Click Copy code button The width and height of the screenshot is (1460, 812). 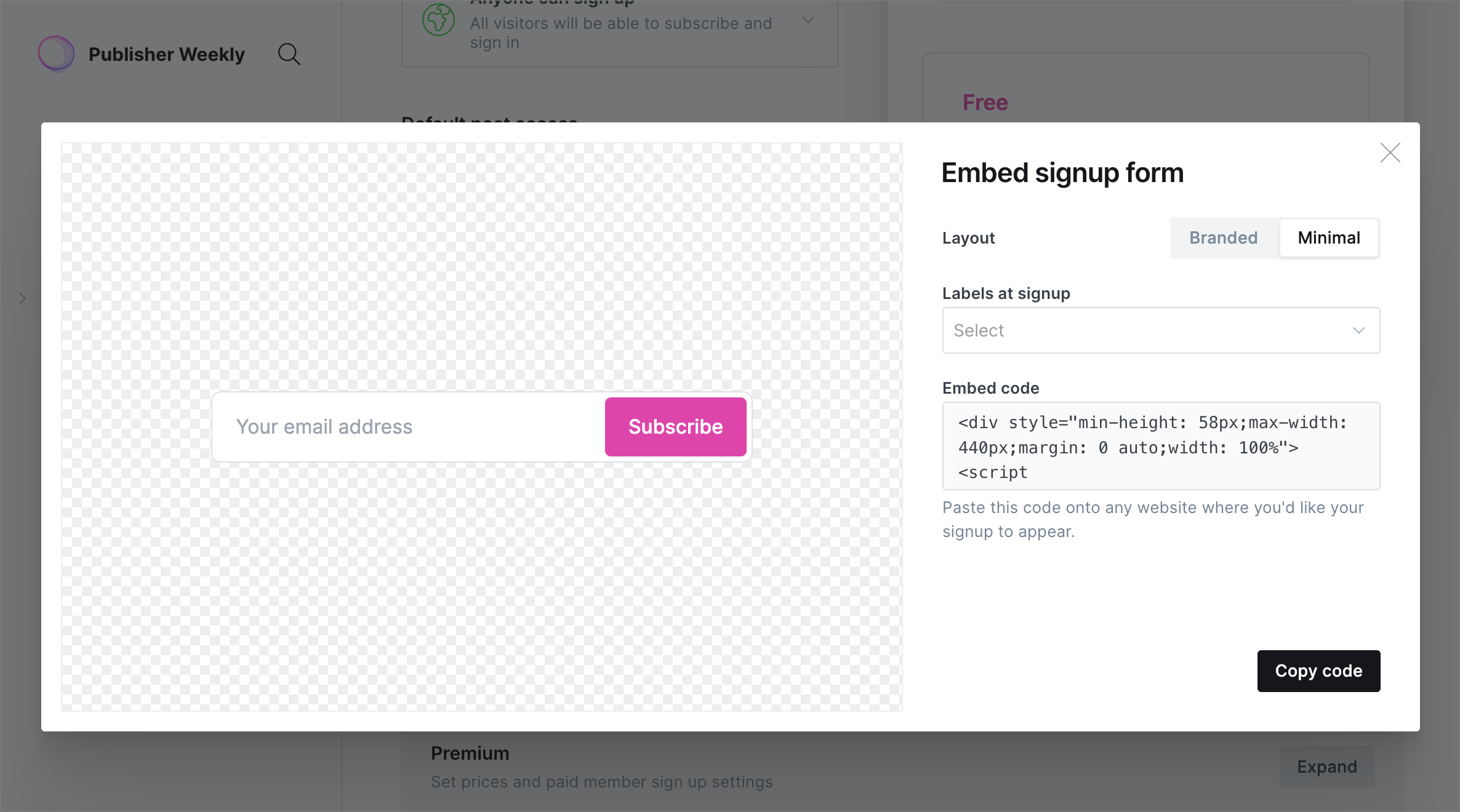(x=1318, y=670)
